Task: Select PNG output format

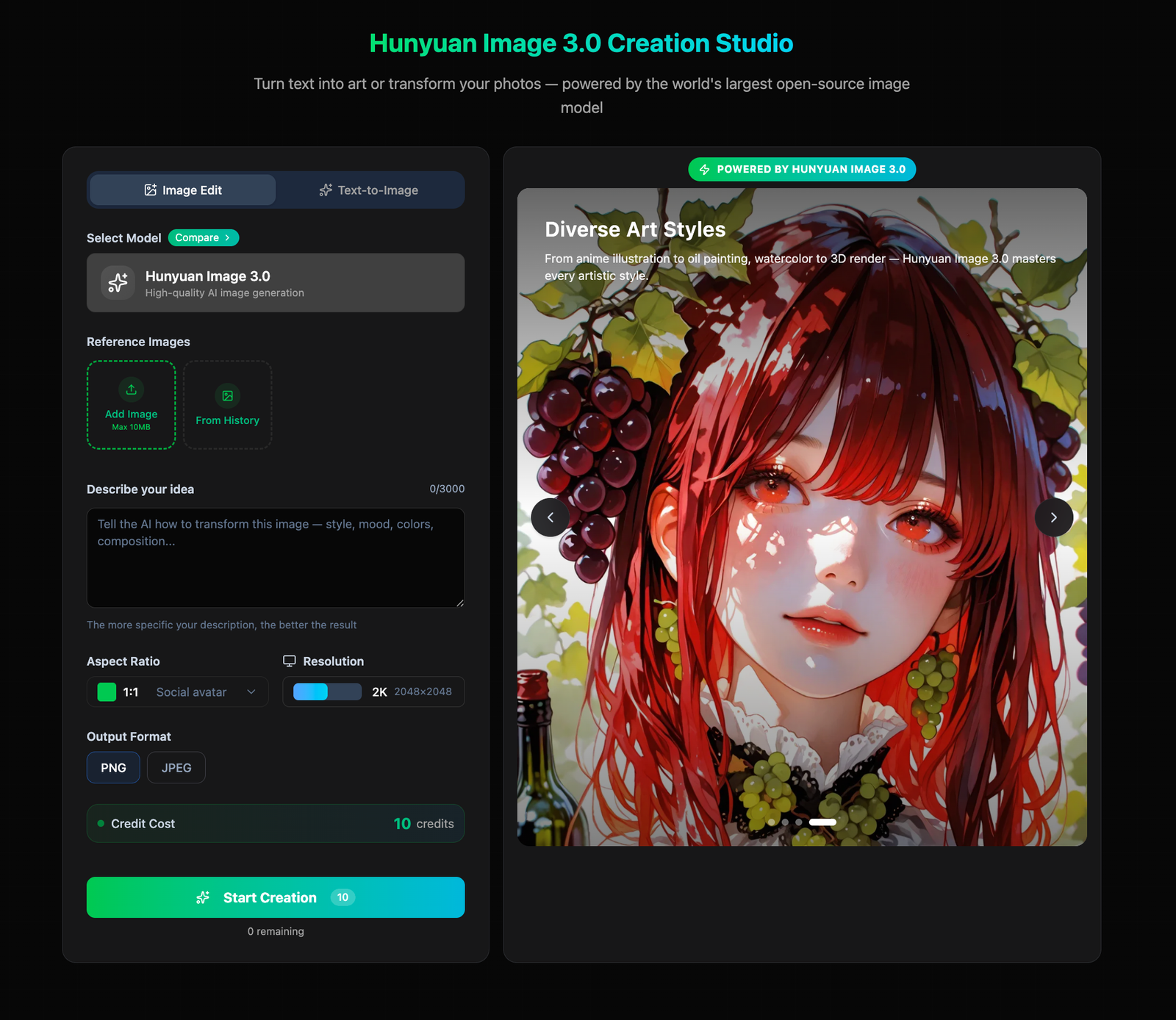Action: (113, 768)
